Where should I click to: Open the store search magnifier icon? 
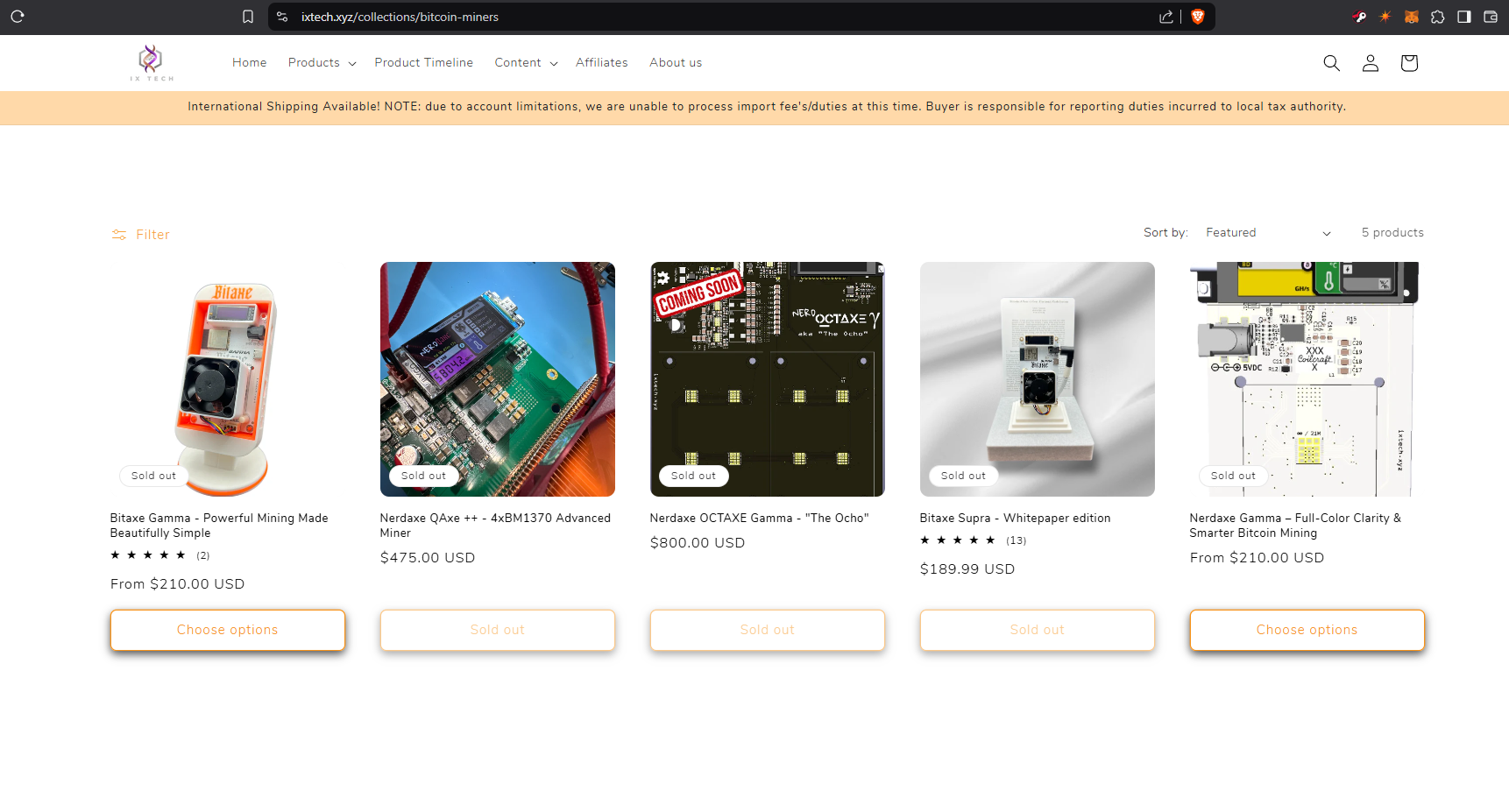coord(1332,63)
